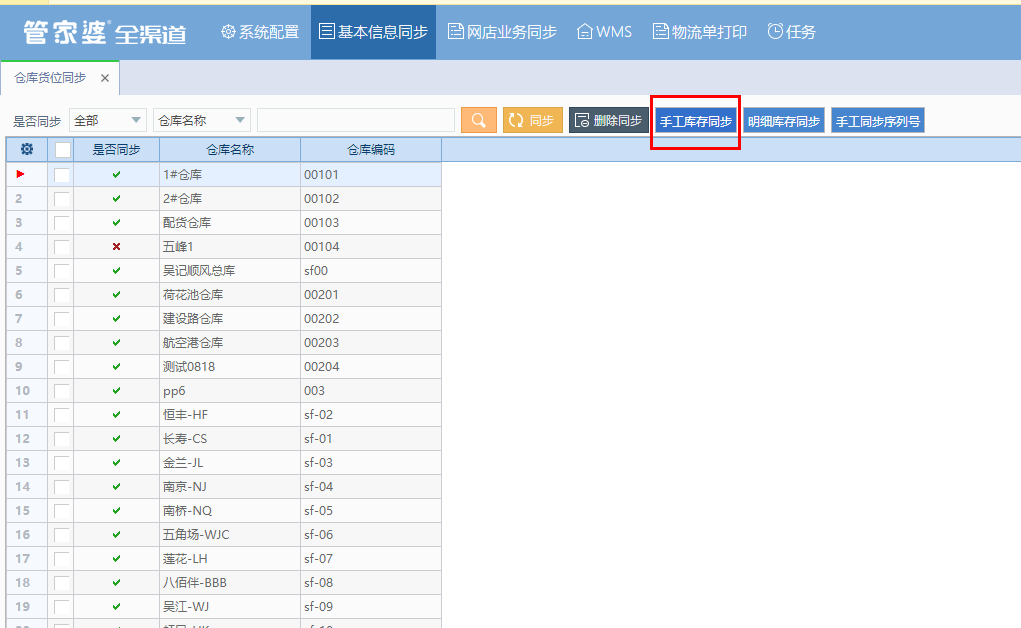Screen dimensions: 1021x628
Task: Check the box for 航空港仓库 row
Action: tap(62, 343)
